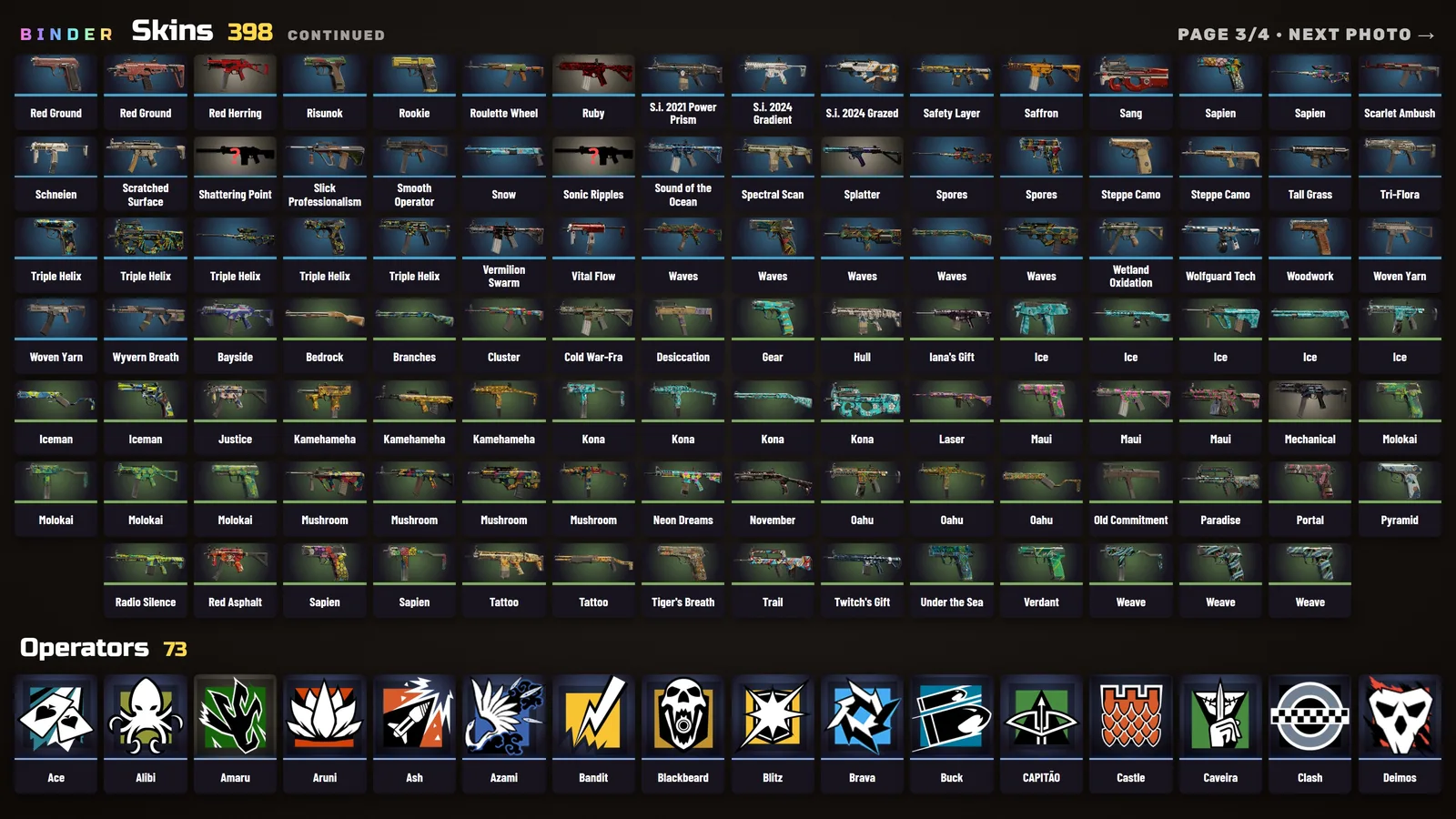The width and height of the screenshot is (1456, 819).
Task: Click the BINDER logo text
Action: click(67, 35)
